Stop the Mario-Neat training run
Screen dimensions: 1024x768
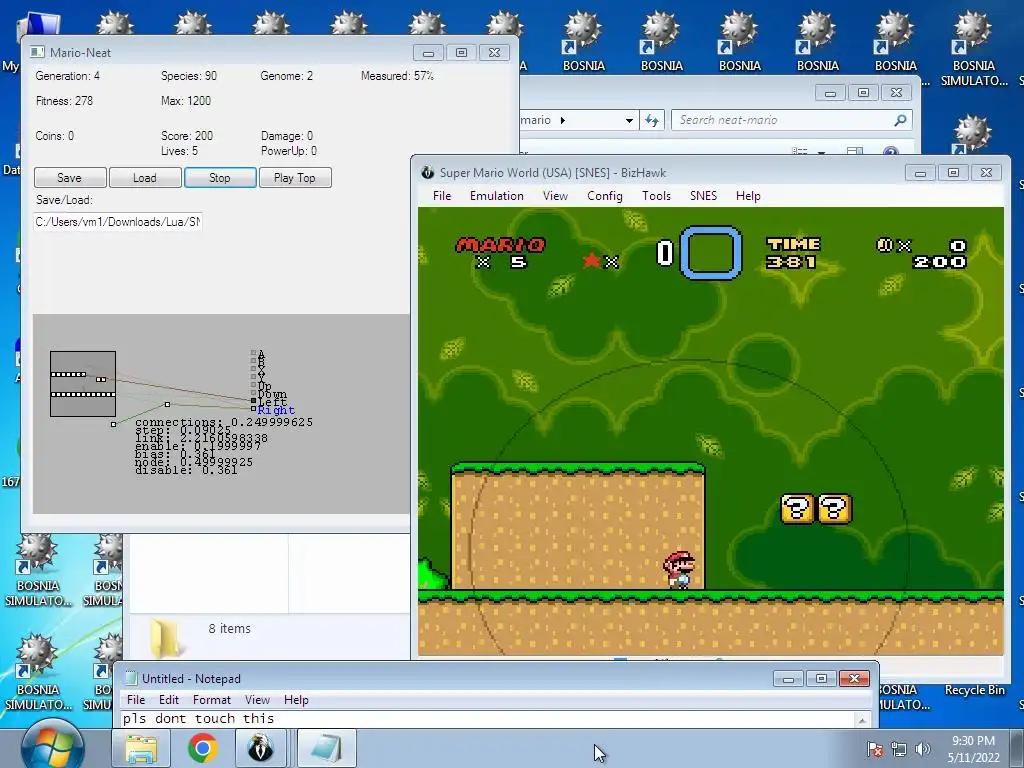point(220,178)
